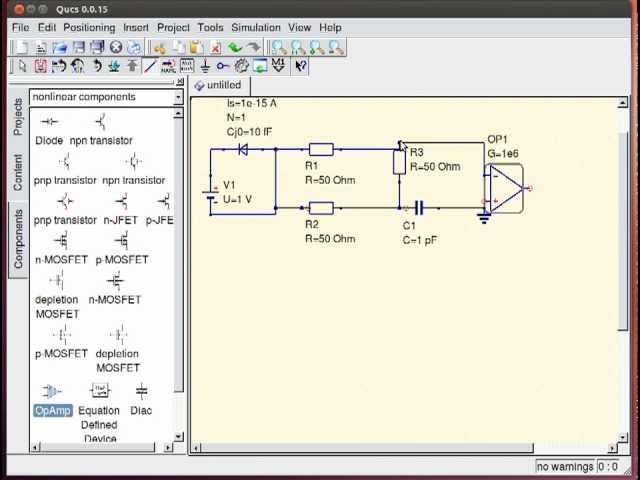Delete with the red X page icon
Viewport: 640px width, 480px height.
[216, 48]
